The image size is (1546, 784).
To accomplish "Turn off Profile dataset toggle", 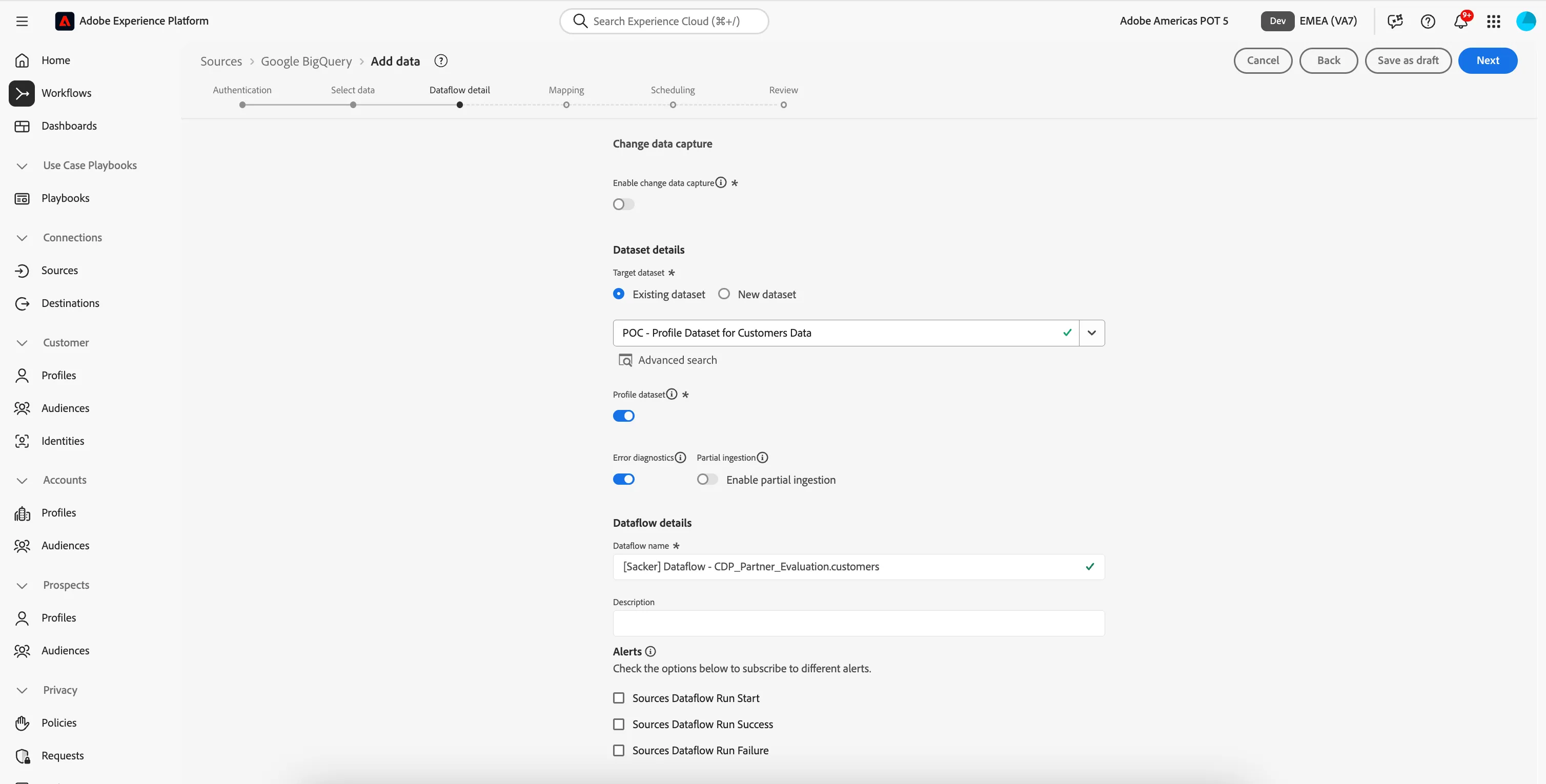I will pyautogui.click(x=623, y=416).
